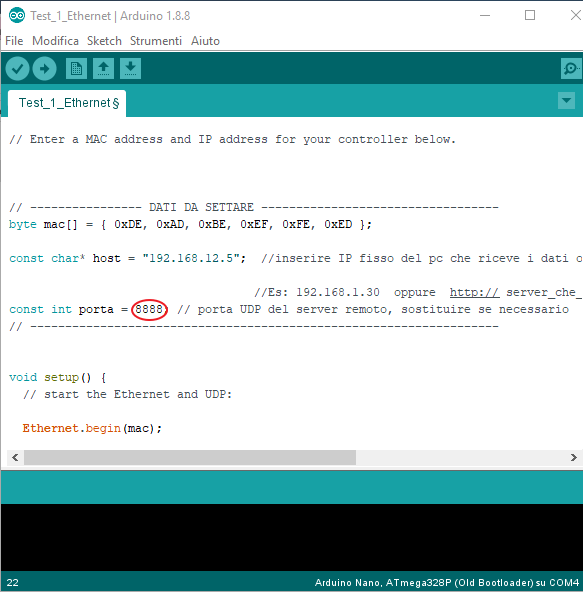Upload sketch with the arrow button
Screen dimensions: 583x592
[x=45, y=69]
